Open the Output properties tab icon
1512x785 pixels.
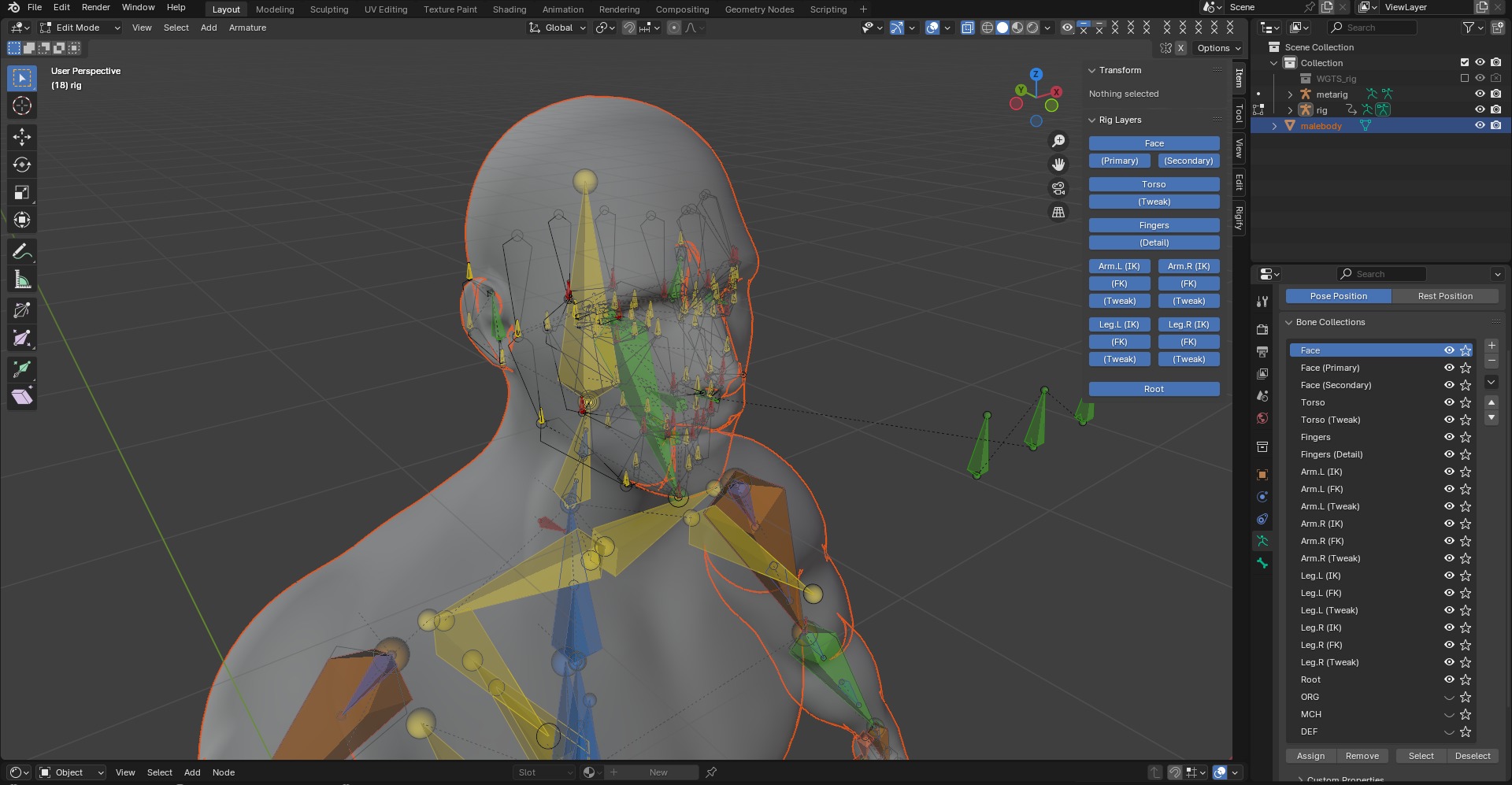click(x=1262, y=351)
